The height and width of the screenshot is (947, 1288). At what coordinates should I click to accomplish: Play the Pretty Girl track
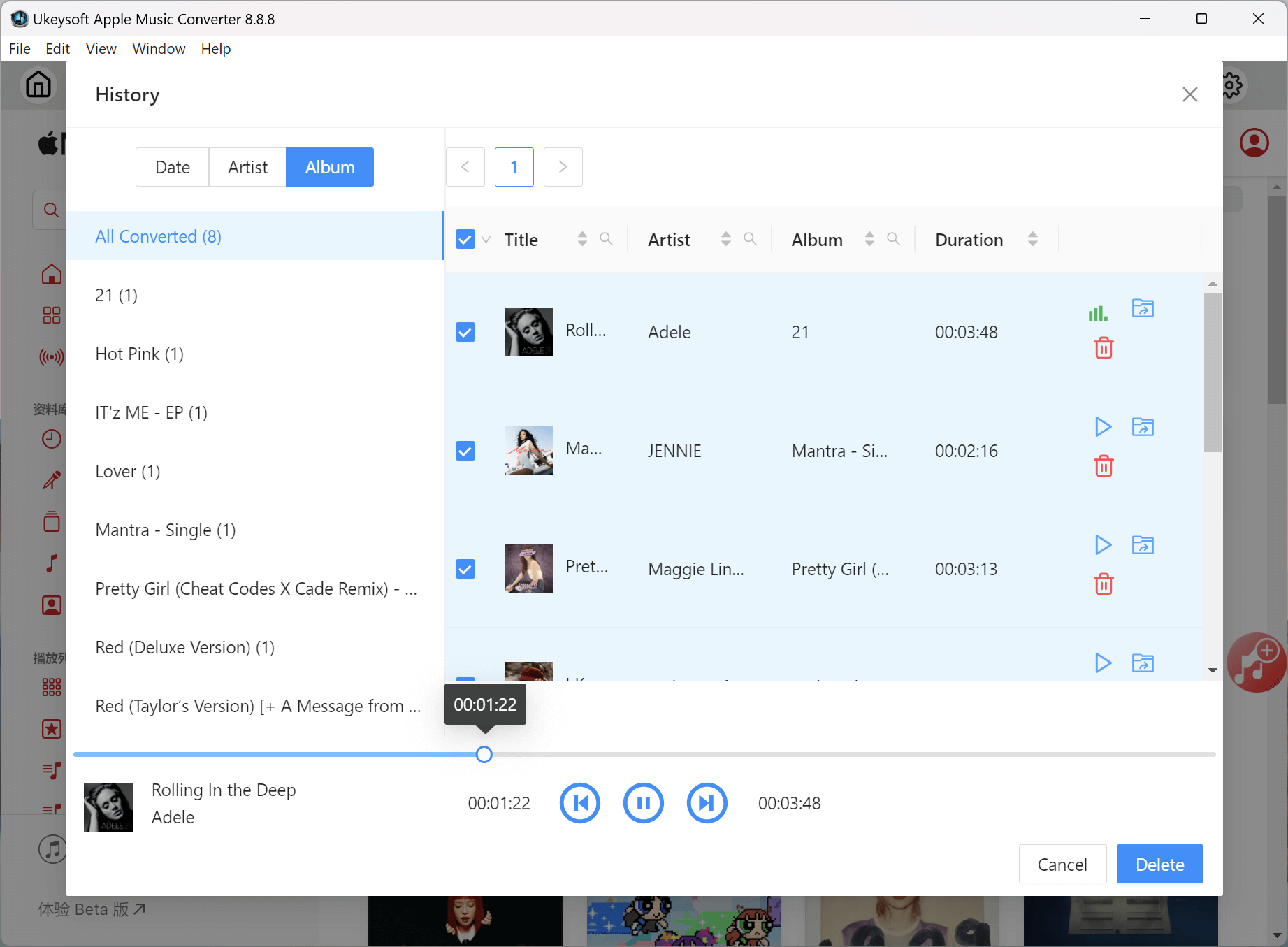1103,545
